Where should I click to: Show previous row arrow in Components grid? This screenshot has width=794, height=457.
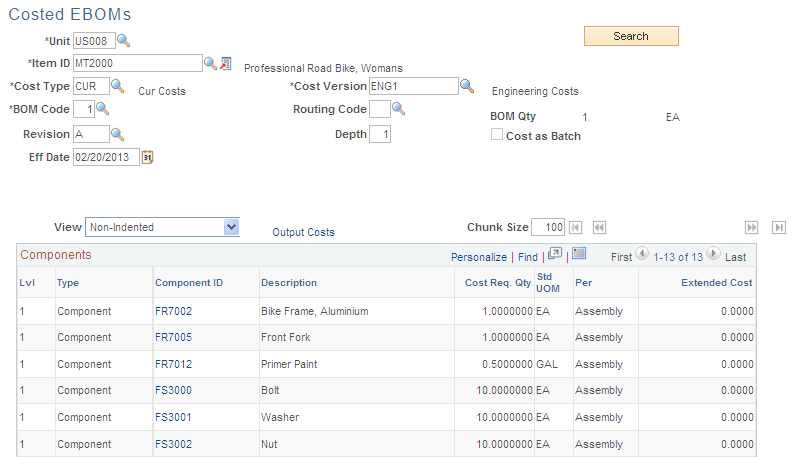coord(642,253)
